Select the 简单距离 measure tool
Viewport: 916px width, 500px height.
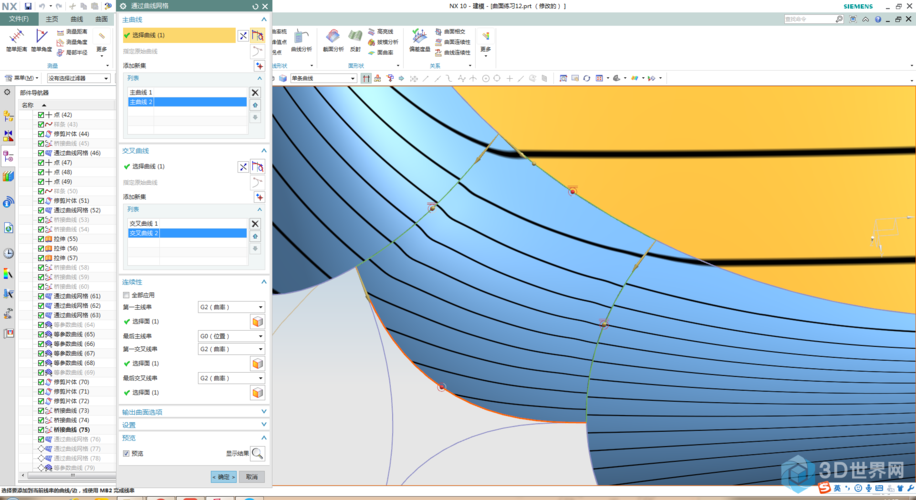click(x=16, y=40)
